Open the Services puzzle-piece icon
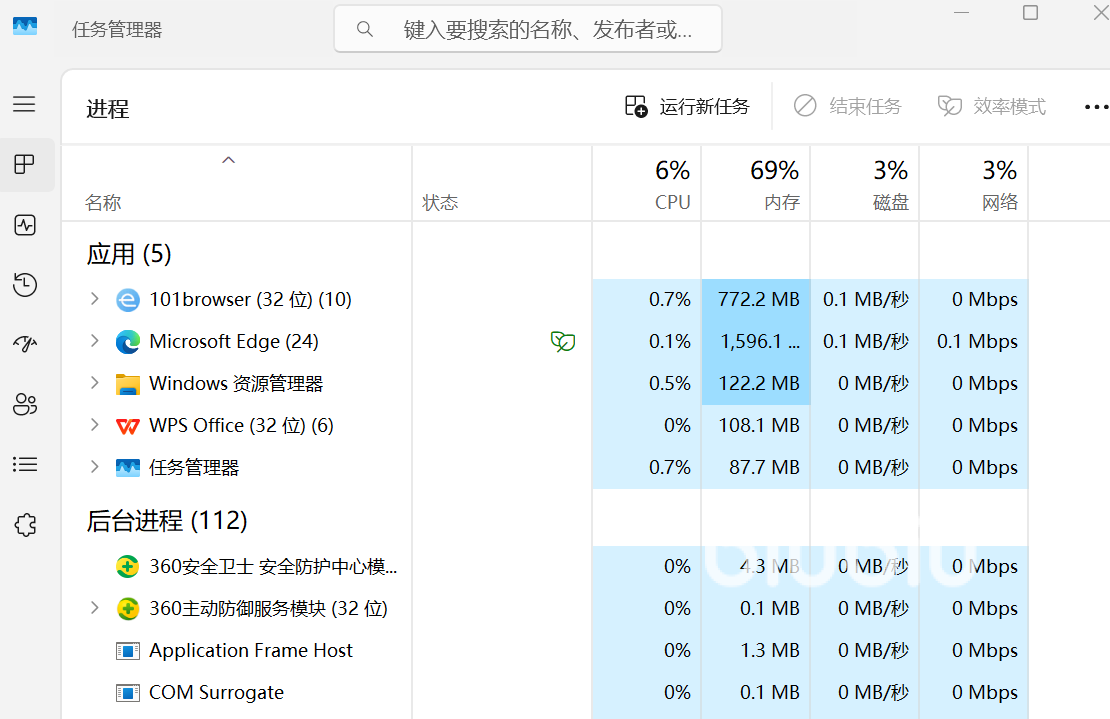Screen dimensions: 1110x719 25,524
